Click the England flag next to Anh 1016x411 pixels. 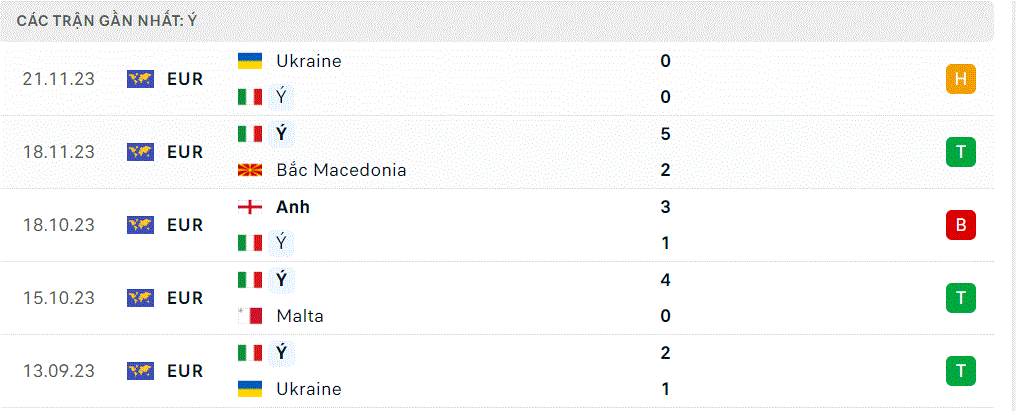click(x=249, y=207)
